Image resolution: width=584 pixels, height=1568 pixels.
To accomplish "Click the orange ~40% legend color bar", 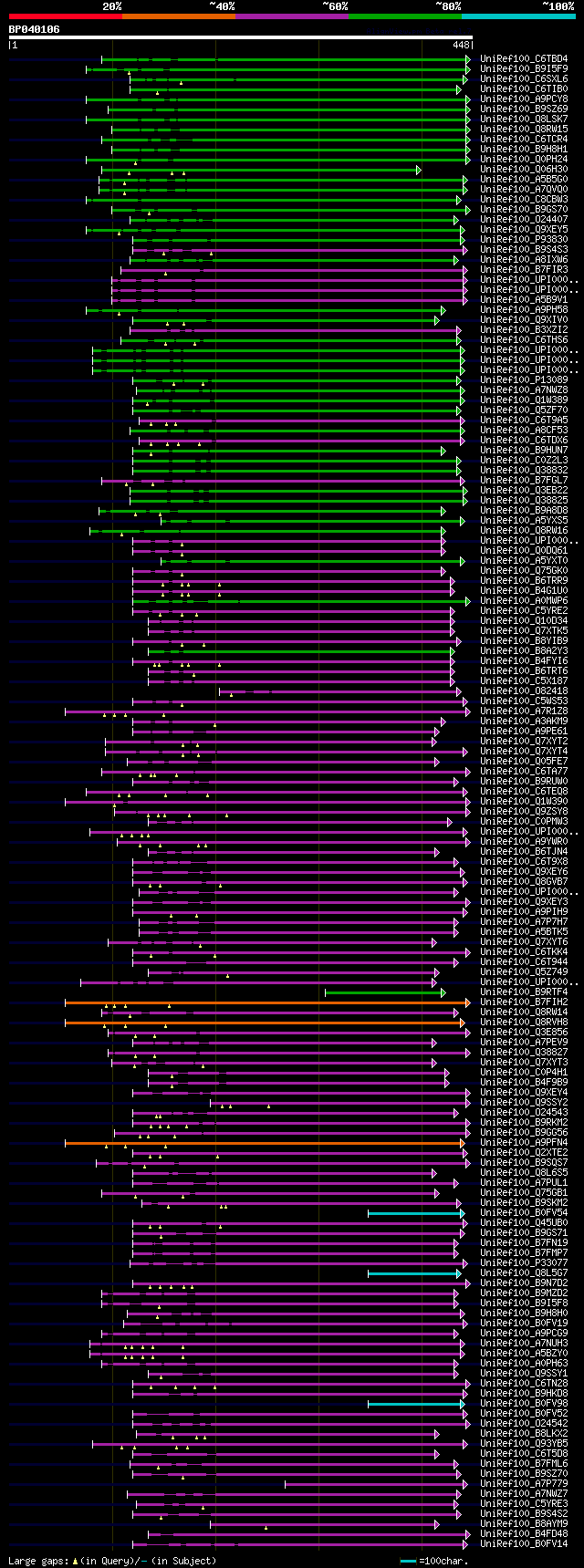I will [x=178, y=16].
